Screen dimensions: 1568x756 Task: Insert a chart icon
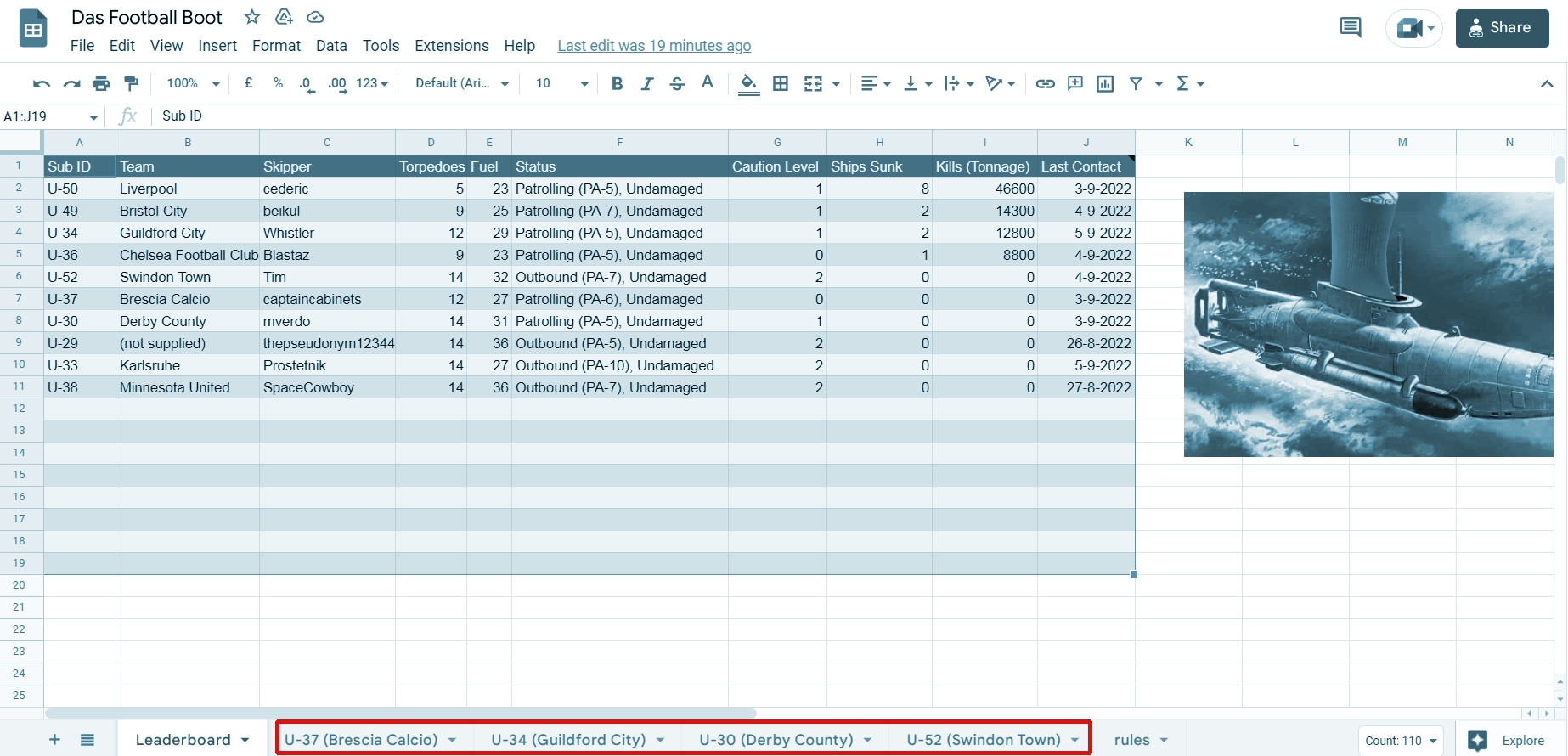click(1105, 83)
